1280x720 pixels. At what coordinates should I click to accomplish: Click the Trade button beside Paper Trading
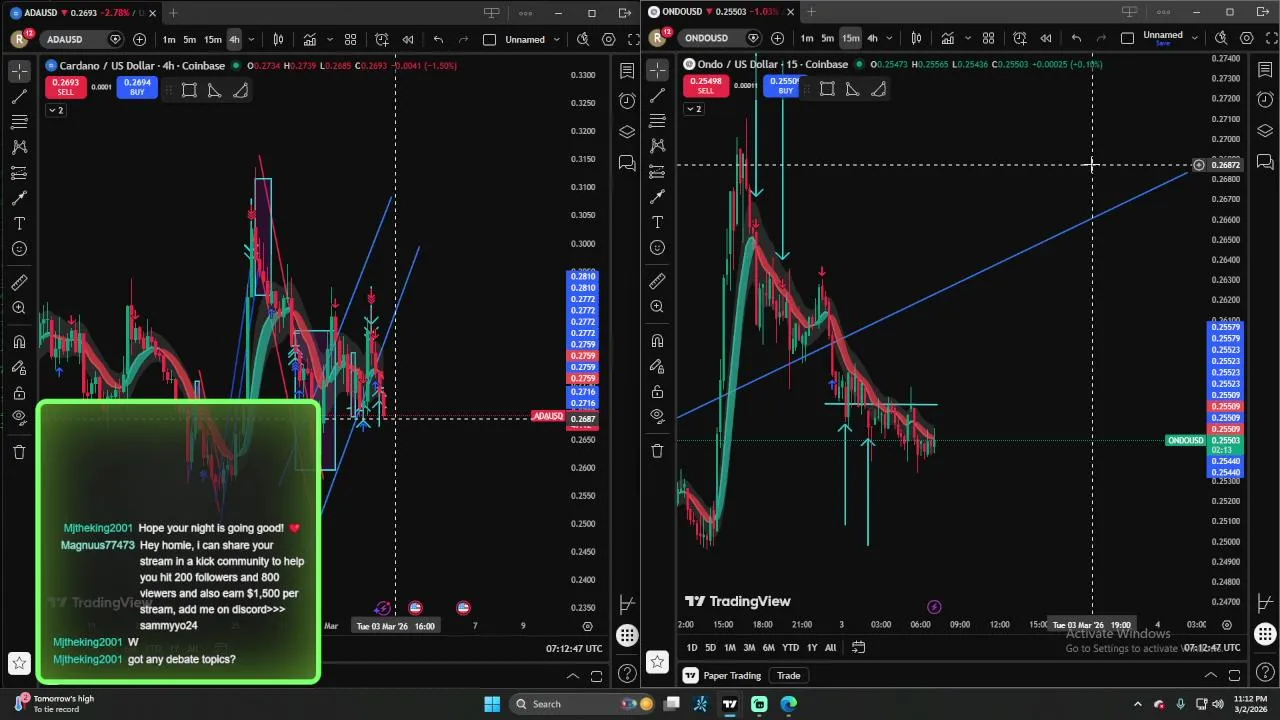point(788,675)
